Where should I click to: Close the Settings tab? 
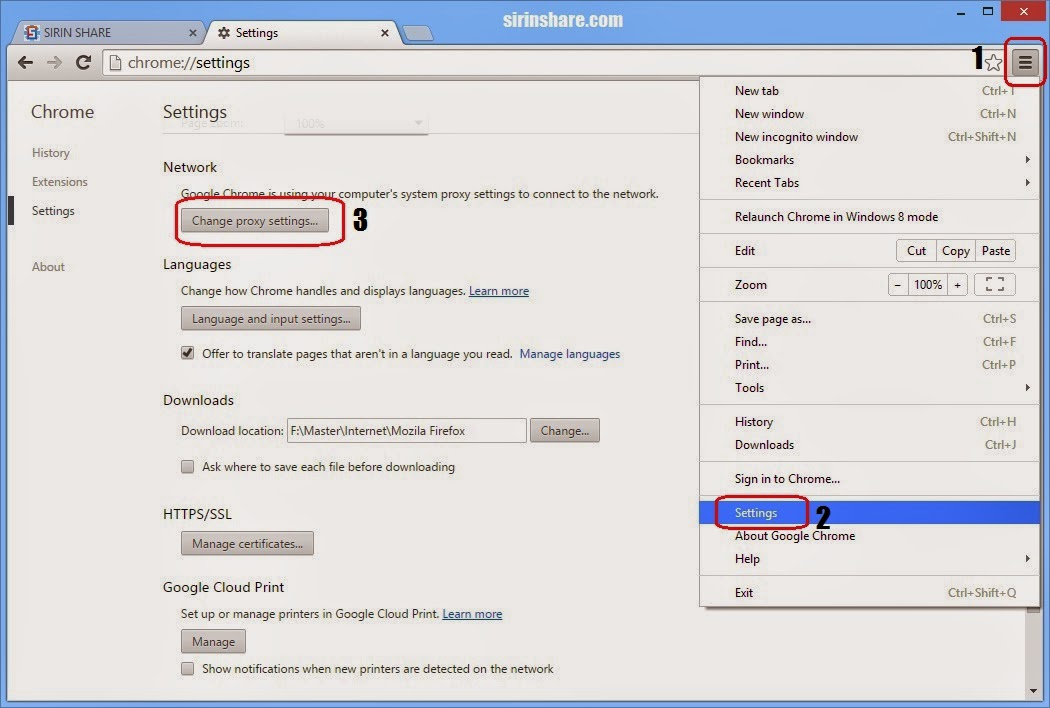385,33
